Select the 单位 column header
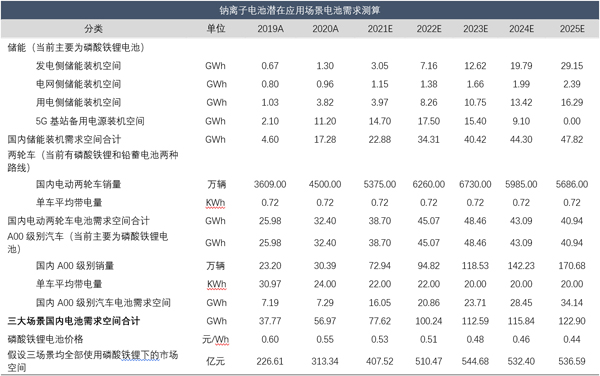Image resolution: width=600 pixels, height=376 pixels. point(216,29)
